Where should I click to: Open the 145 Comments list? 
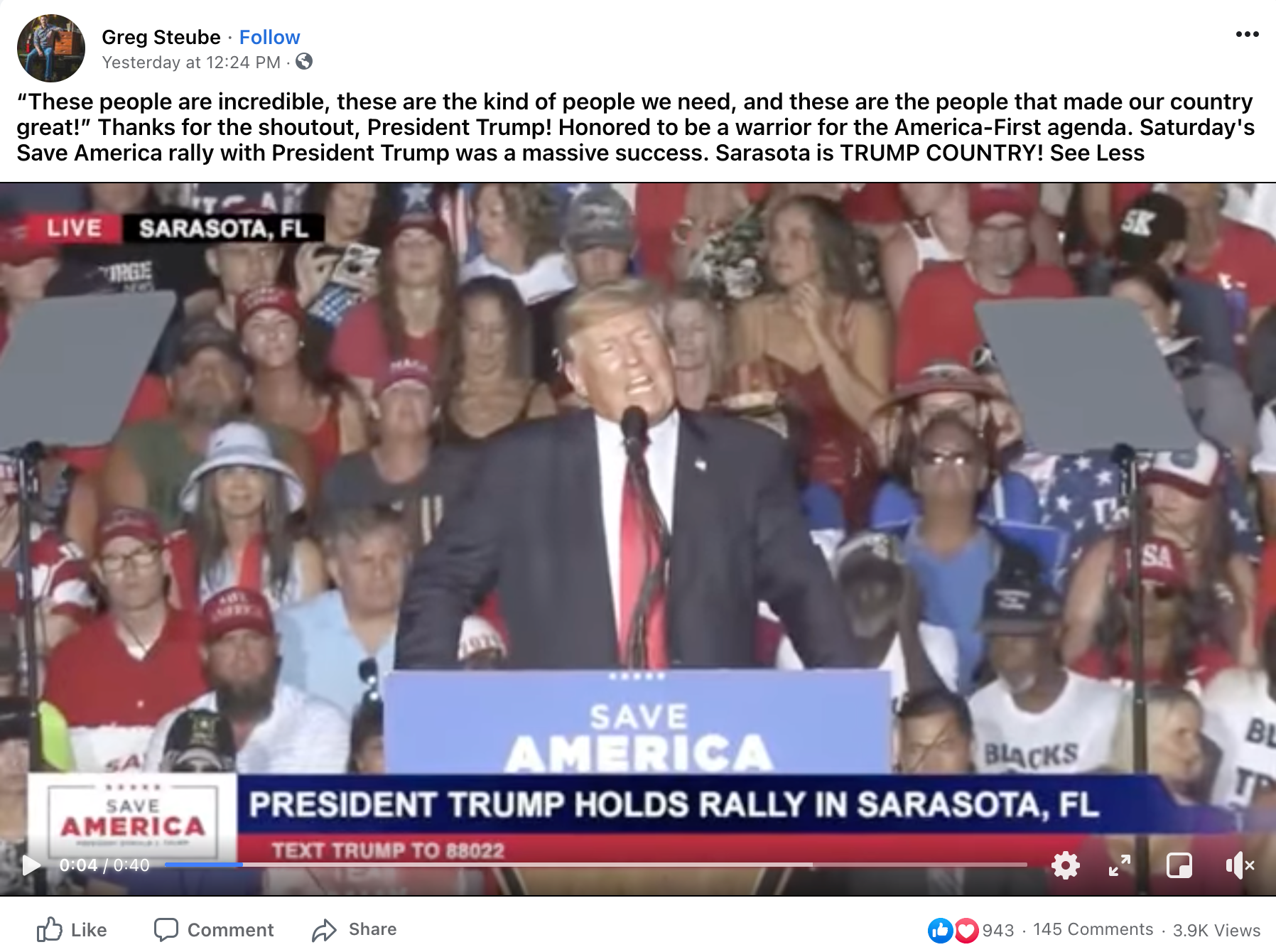pyautogui.click(x=1093, y=929)
